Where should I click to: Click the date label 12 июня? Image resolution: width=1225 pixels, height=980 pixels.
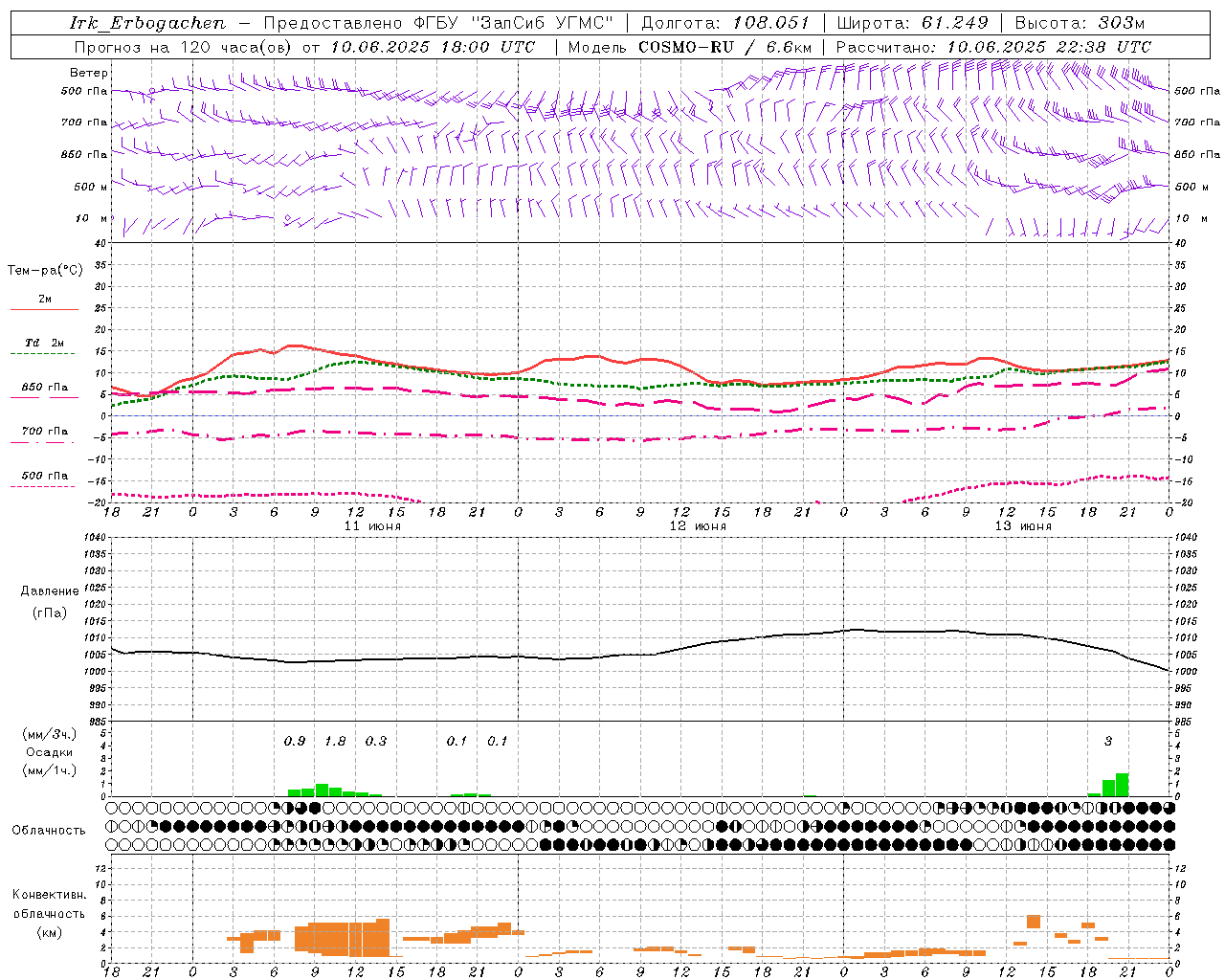click(698, 526)
